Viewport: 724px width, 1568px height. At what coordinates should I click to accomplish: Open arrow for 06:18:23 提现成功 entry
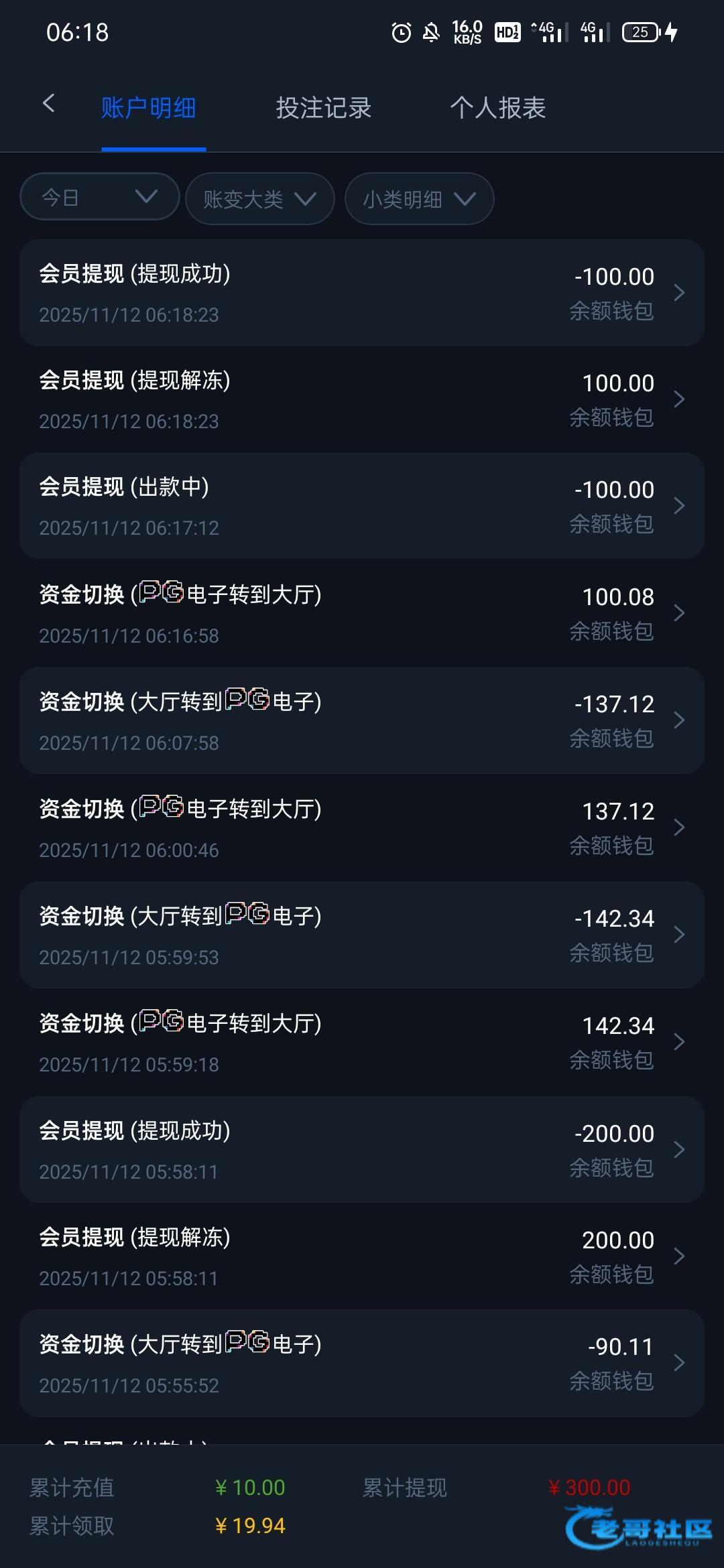pyautogui.click(x=678, y=293)
